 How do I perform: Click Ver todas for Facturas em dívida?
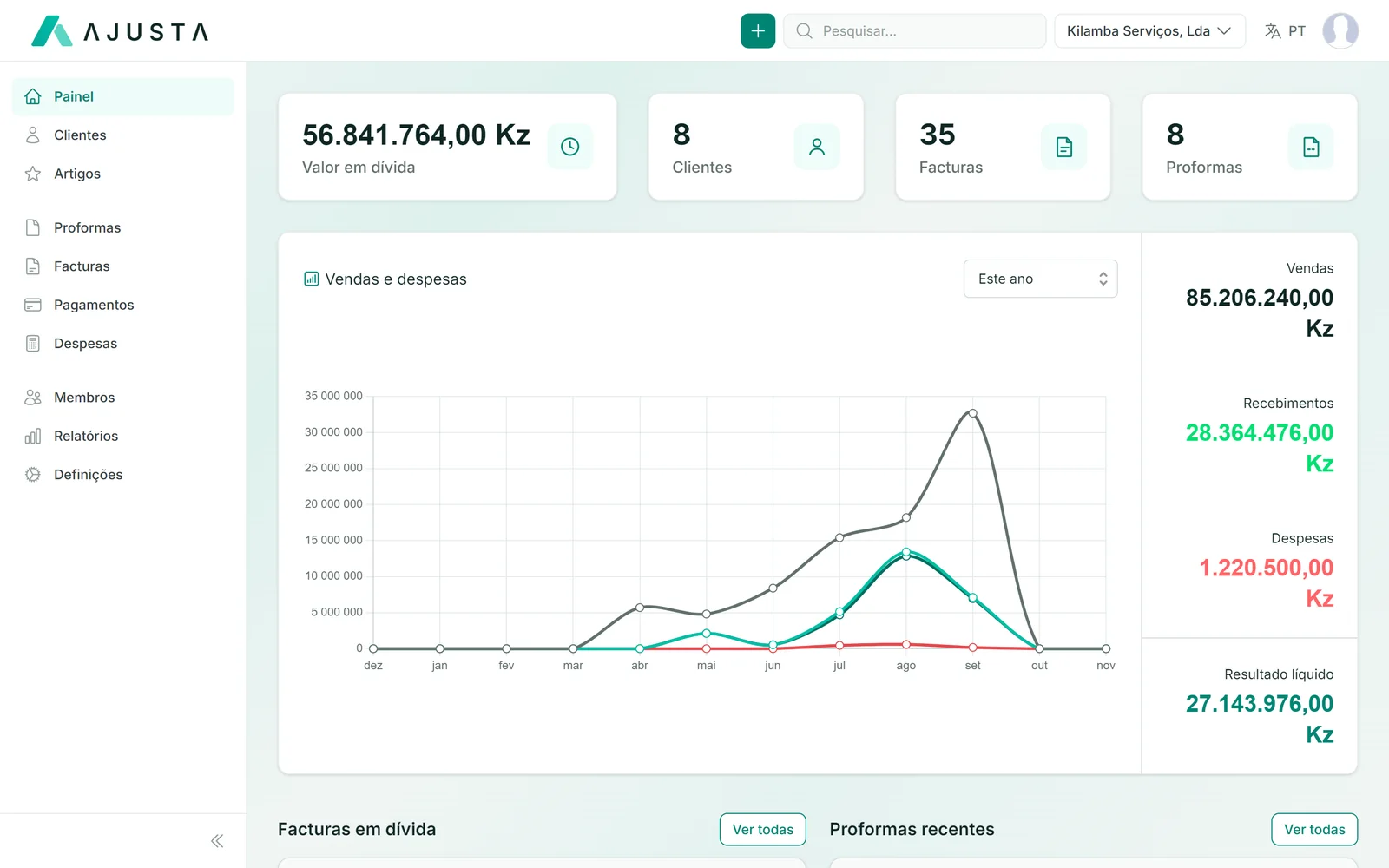(x=762, y=830)
